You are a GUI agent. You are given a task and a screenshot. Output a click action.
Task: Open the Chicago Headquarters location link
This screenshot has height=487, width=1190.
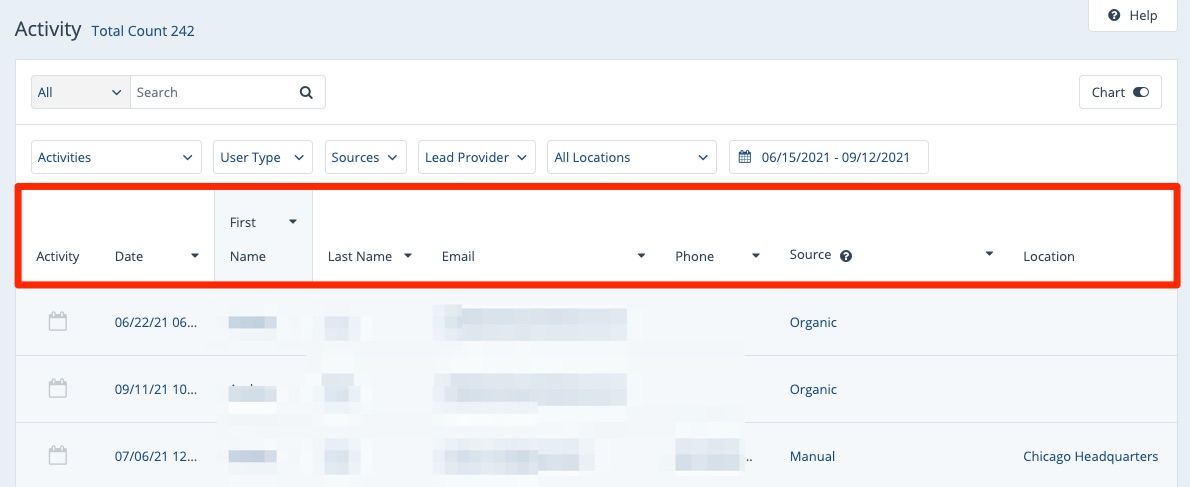(x=1090, y=456)
